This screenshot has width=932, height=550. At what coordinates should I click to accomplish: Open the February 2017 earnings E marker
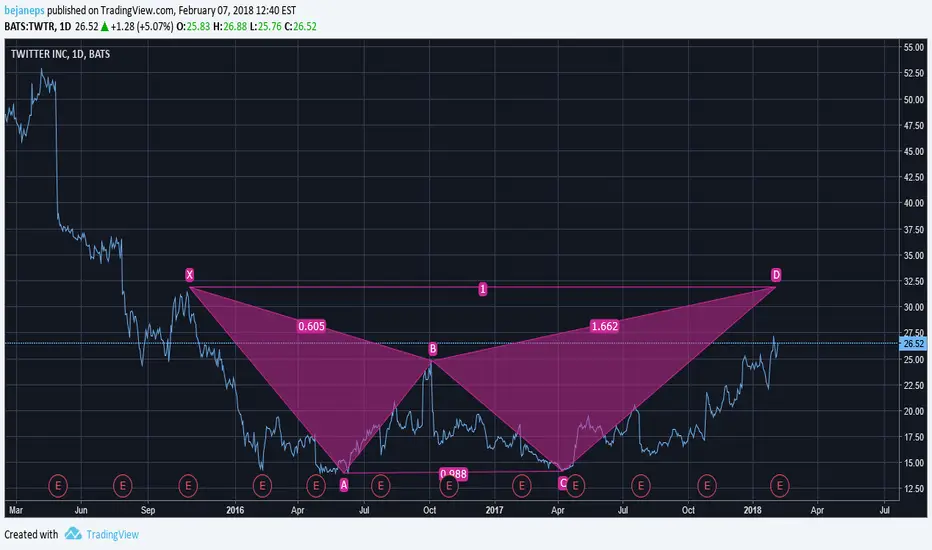(x=521, y=486)
